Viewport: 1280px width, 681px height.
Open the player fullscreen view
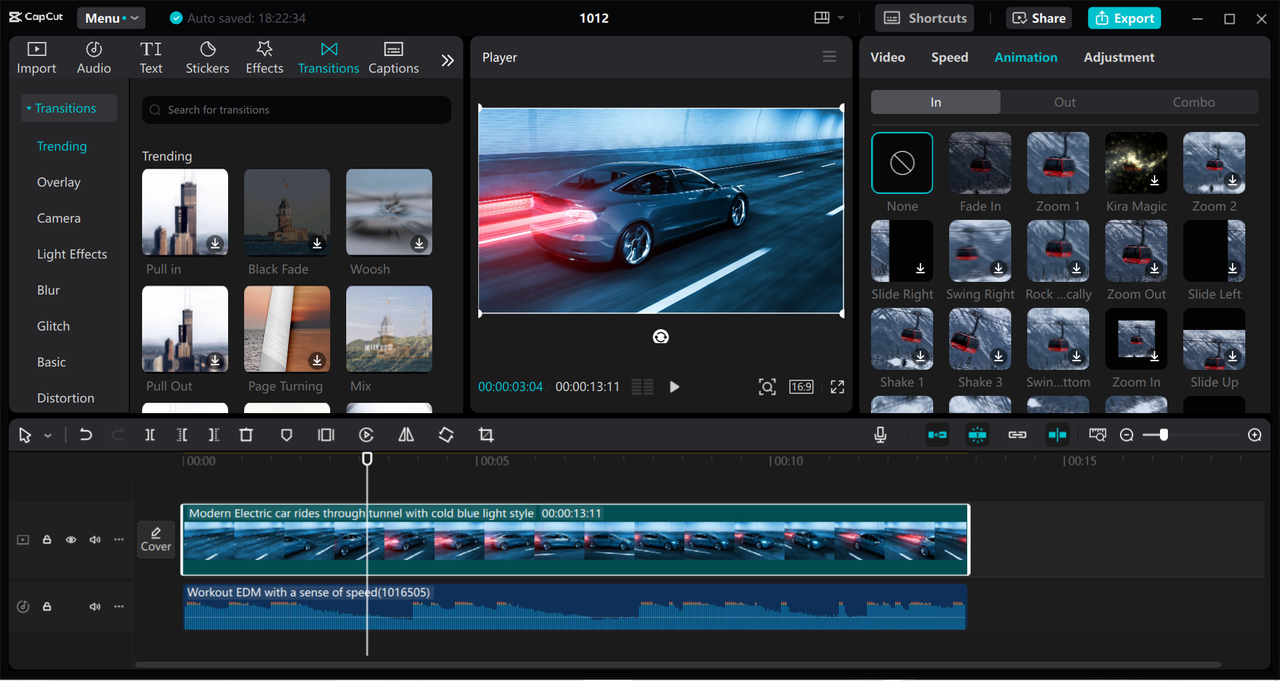click(837, 387)
